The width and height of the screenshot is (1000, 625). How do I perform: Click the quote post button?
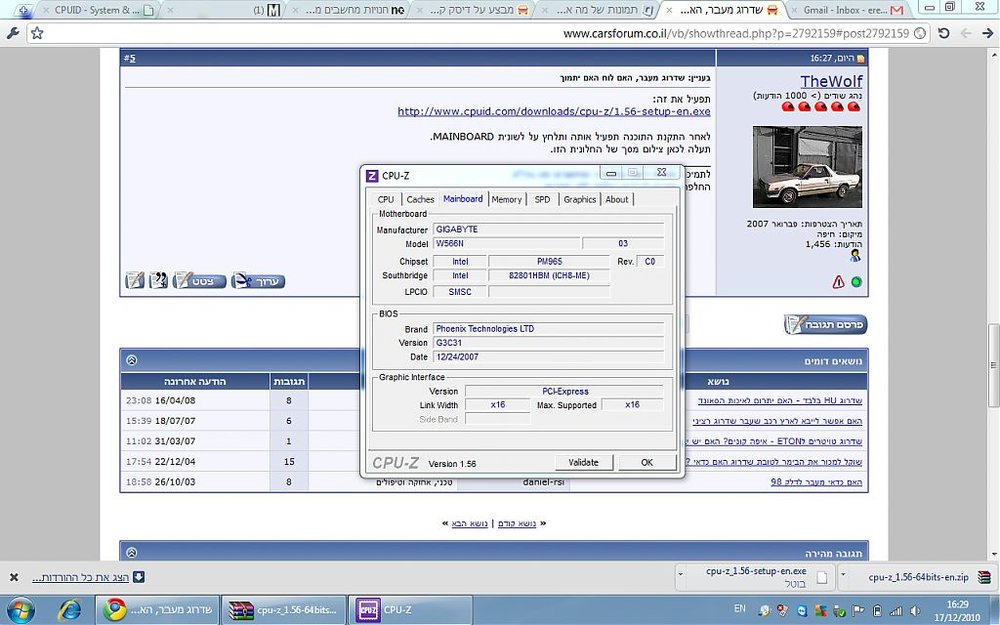point(200,281)
